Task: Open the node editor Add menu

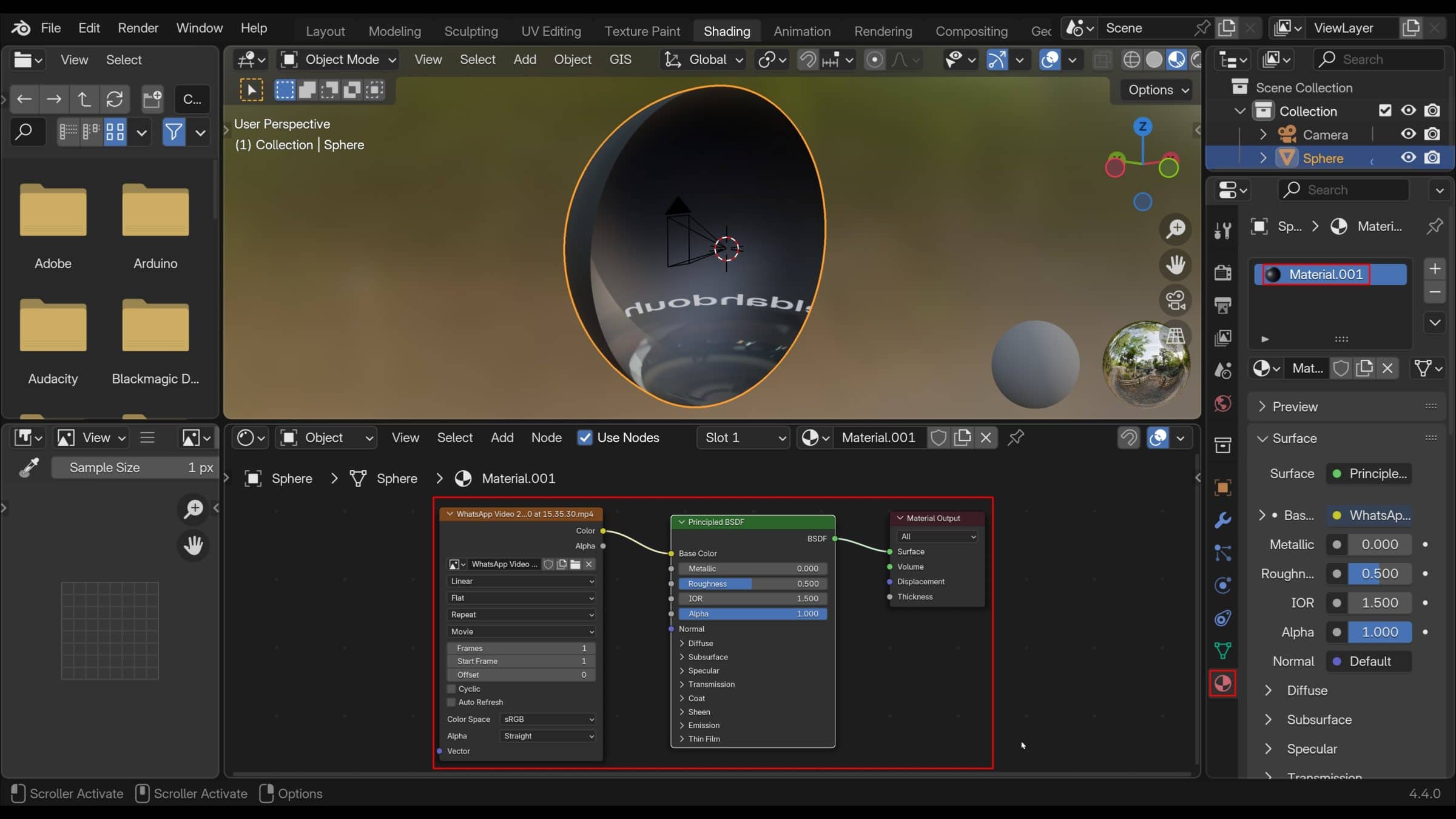Action: click(502, 437)
